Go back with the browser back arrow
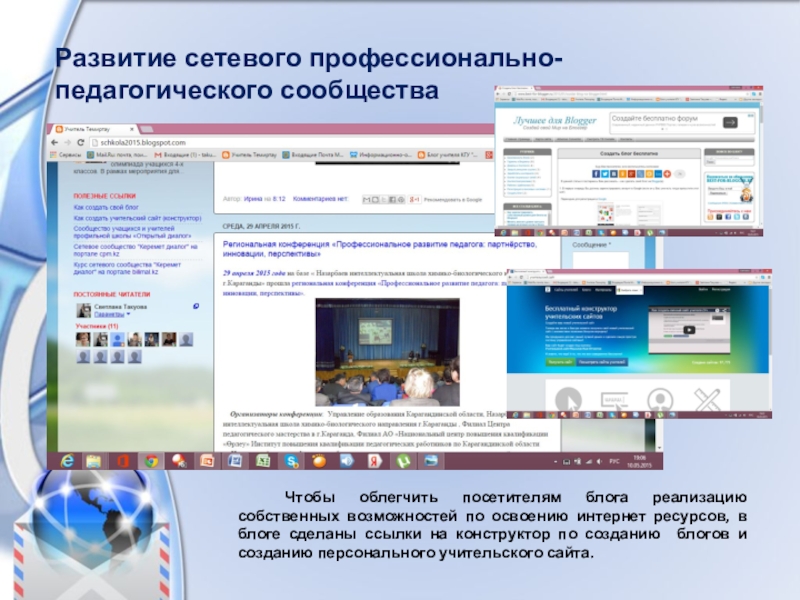The height and width of the screenshot is (600, 800). (x=54, y=142)
